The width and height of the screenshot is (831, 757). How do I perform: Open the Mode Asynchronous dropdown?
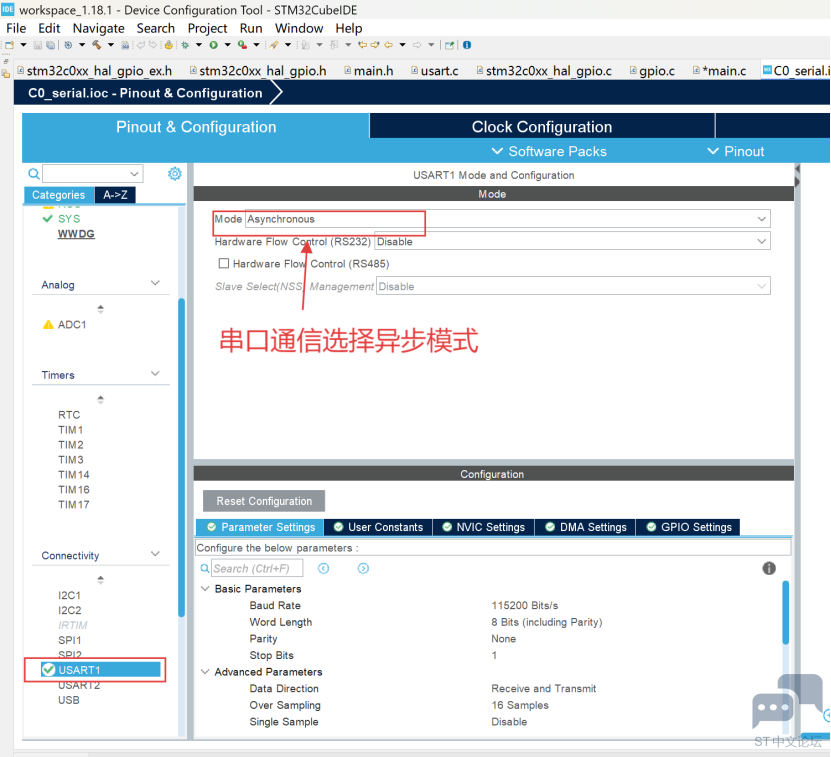(x=762, y=219)
